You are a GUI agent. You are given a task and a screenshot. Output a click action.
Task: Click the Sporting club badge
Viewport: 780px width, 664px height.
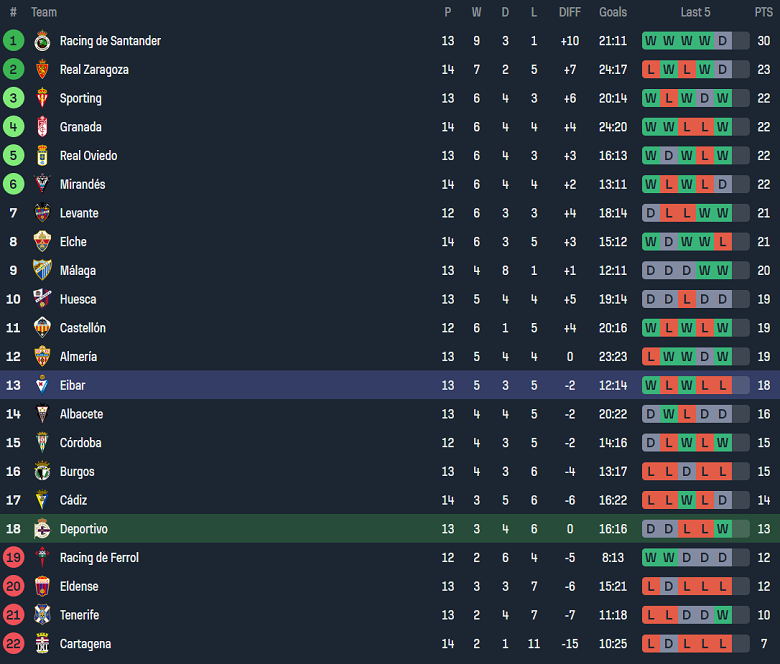(x=42, y=98)
